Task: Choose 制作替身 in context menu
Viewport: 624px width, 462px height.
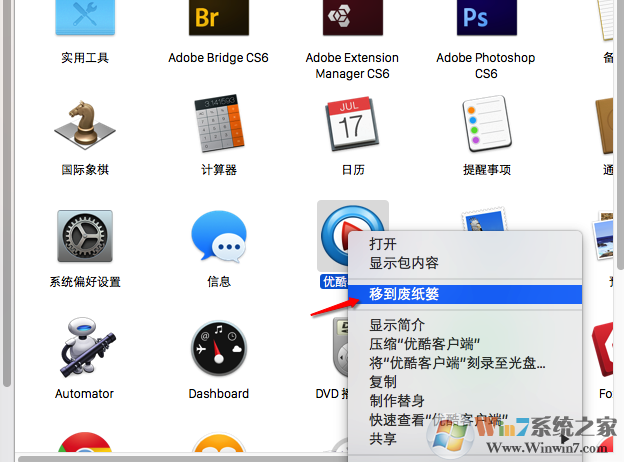Action: 397,401
